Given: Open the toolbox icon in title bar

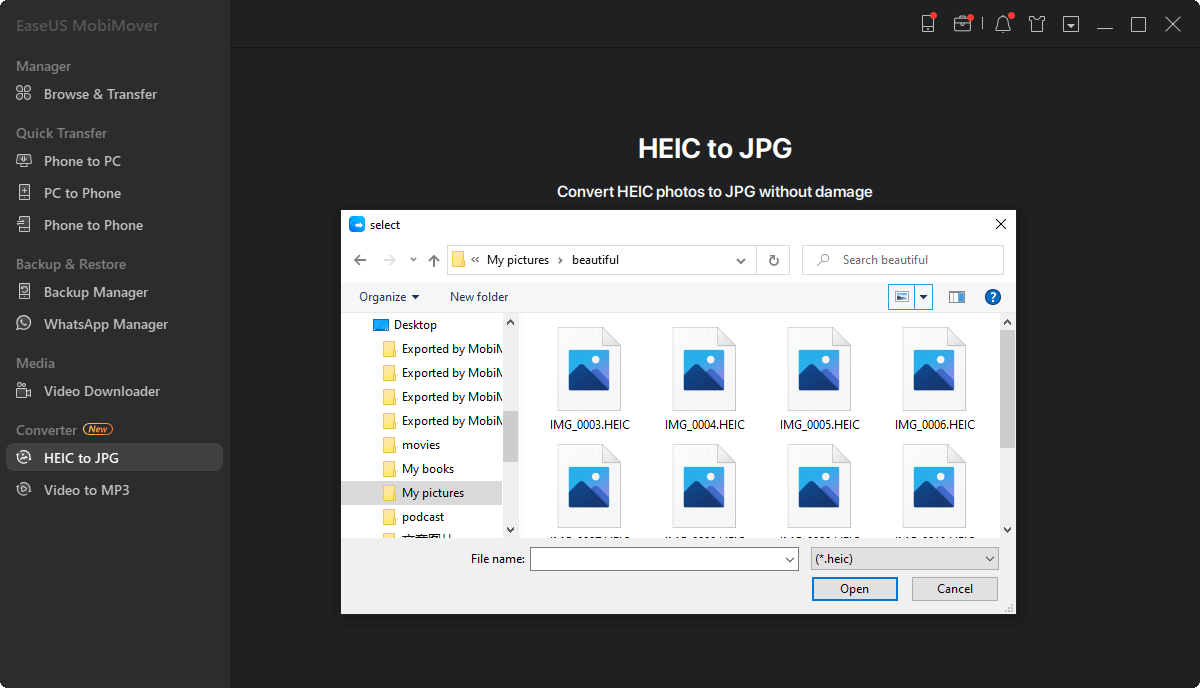Looking at the screenshot, I should pyautogui.click(x=963, y=24).
